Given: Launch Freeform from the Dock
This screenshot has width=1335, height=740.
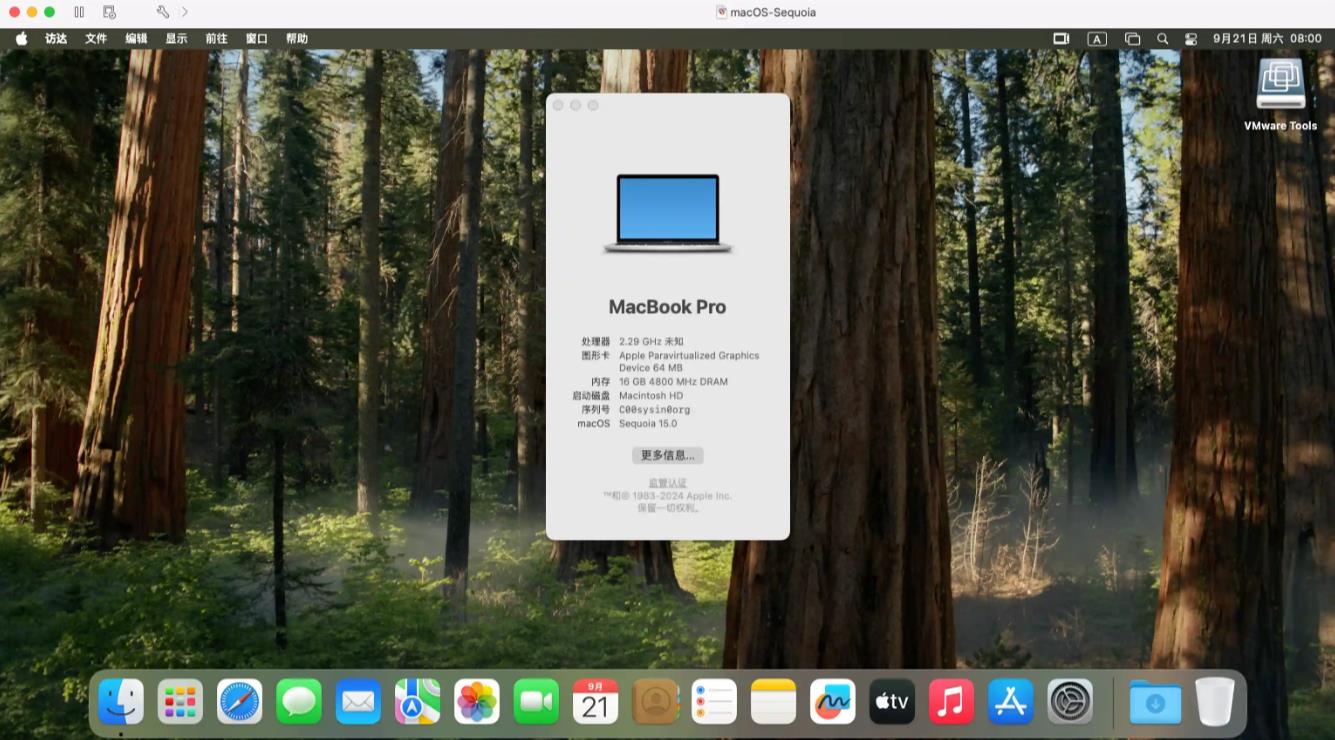Looking at the screenshot, I should point(833,701).
